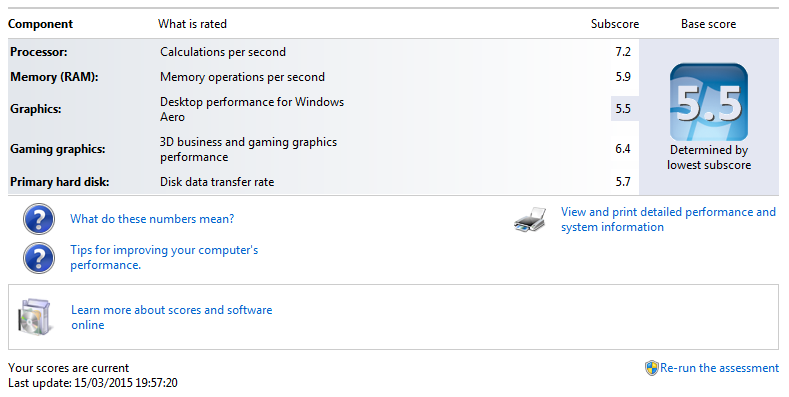
Task: Select the Memory (RAM) row
Action: (324, 77)
